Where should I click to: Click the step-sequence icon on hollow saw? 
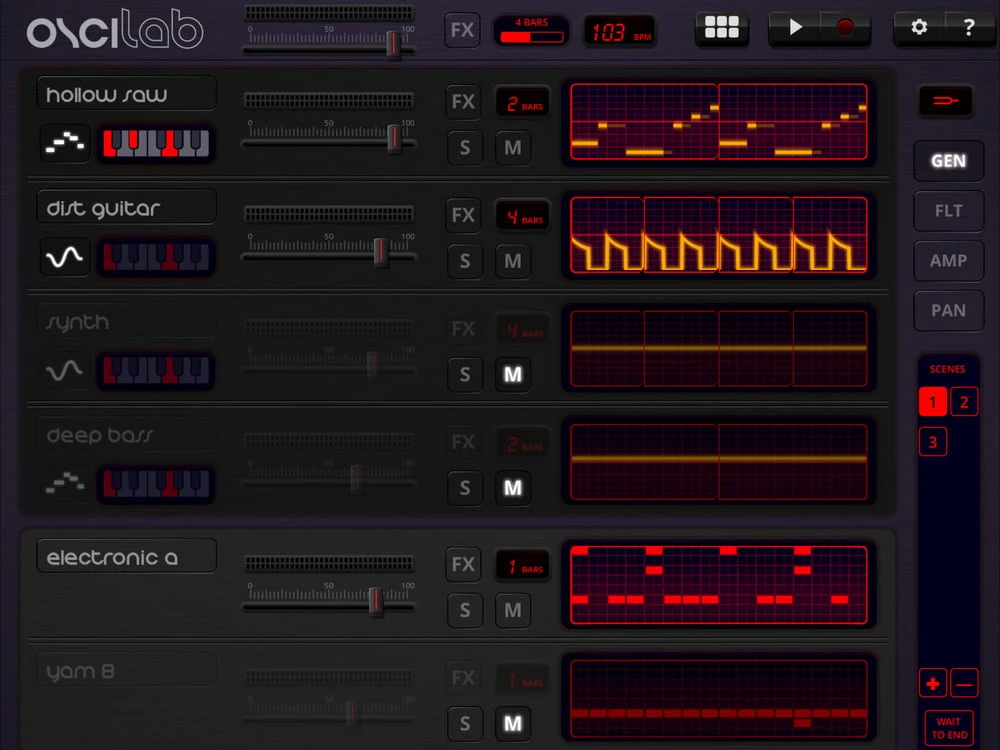tap(65, 144)
